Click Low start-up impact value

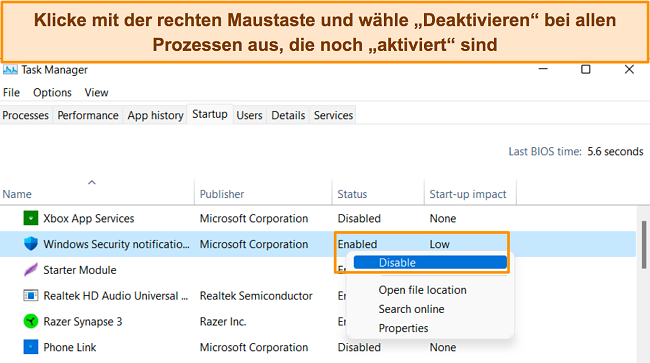pyautogui.click(x=439, y=244)
